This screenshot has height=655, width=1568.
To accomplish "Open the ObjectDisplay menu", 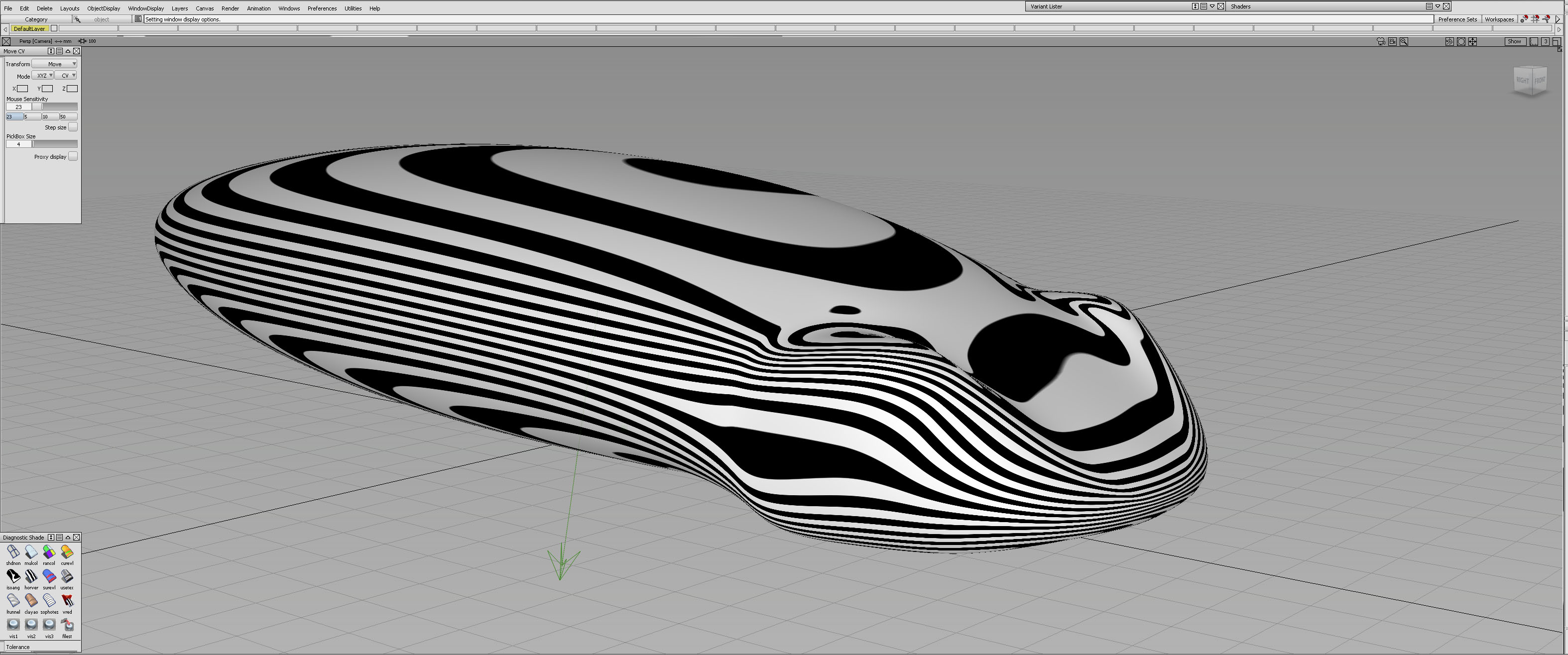I will click(104, 8).
